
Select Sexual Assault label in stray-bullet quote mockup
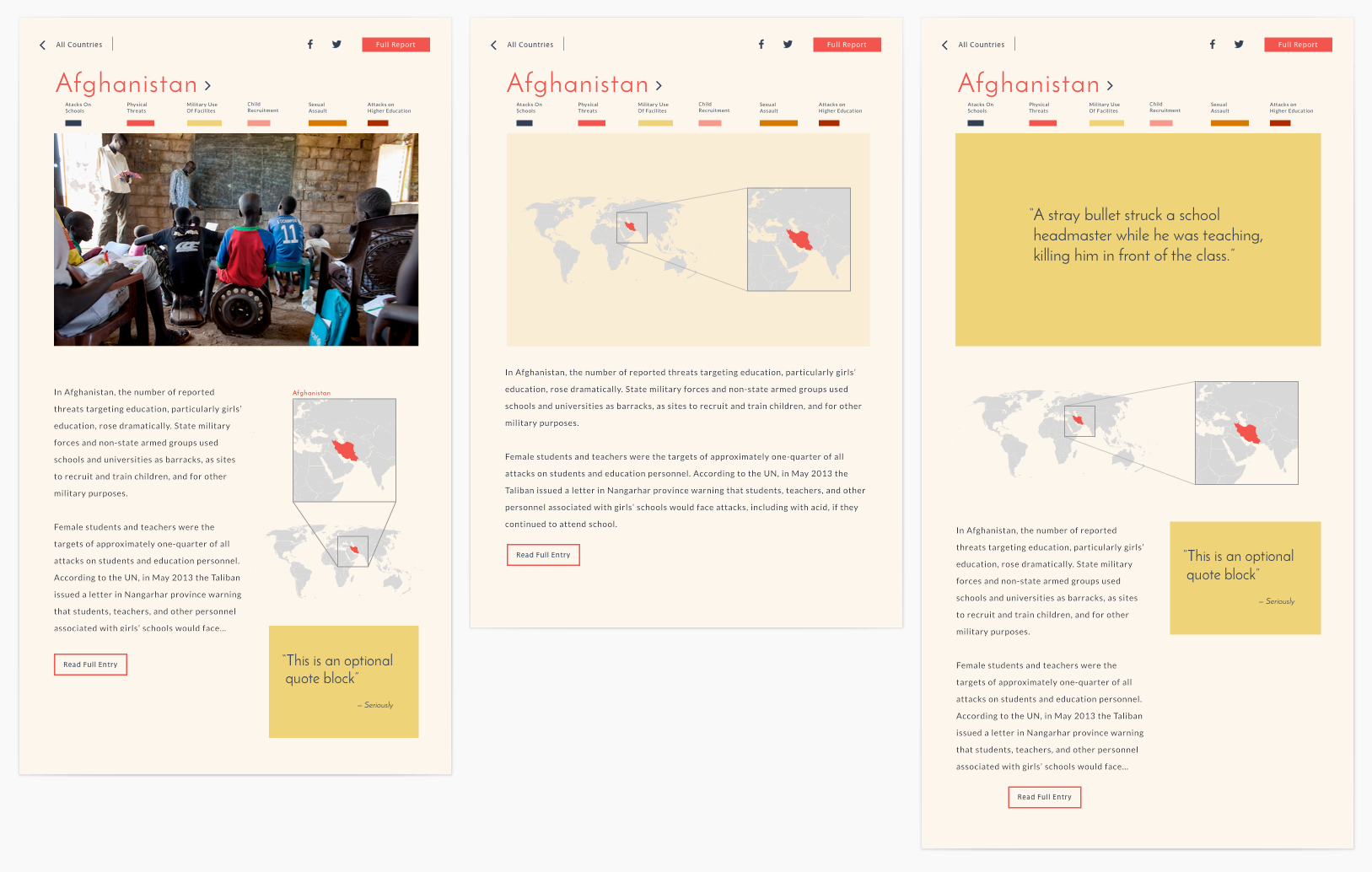(x=1219, y=108)
